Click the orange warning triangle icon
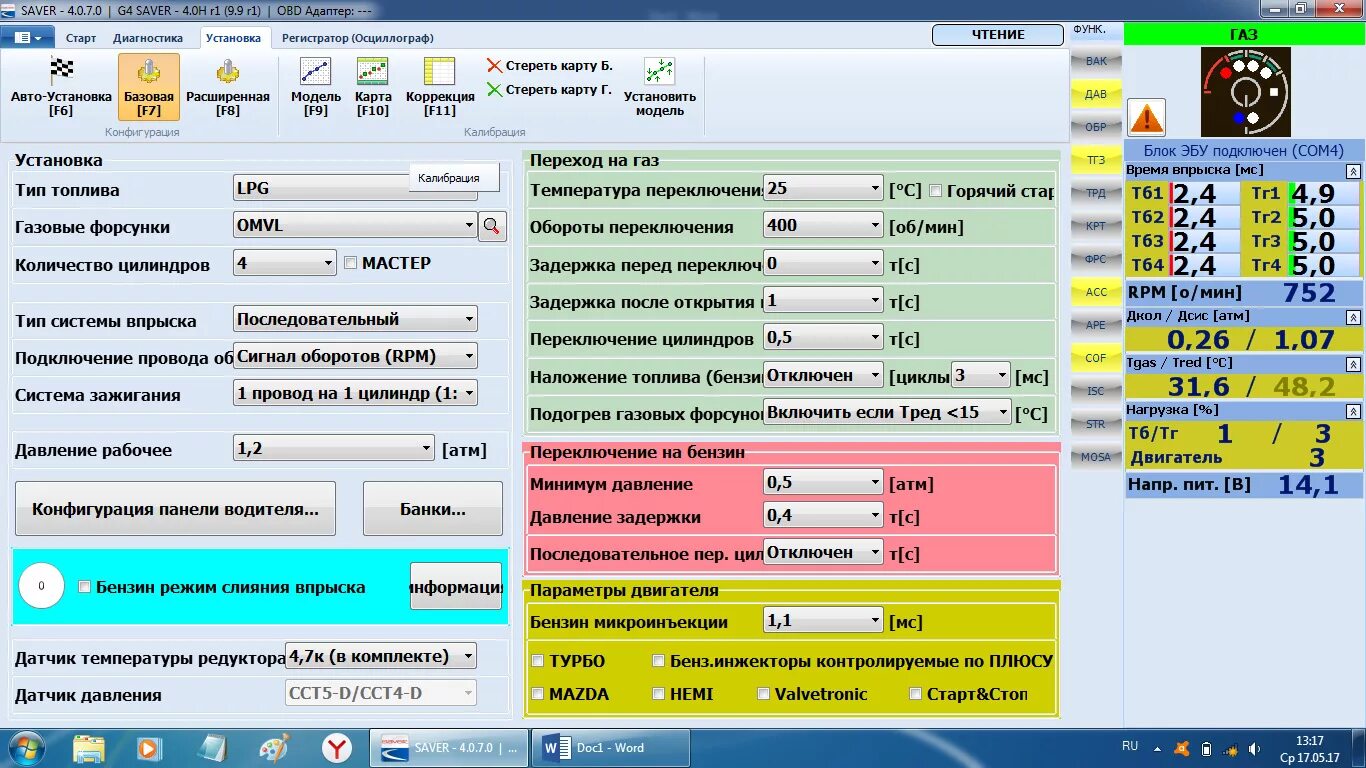The width and height of the screenshot is (1366, 768). coord(1146,118)
